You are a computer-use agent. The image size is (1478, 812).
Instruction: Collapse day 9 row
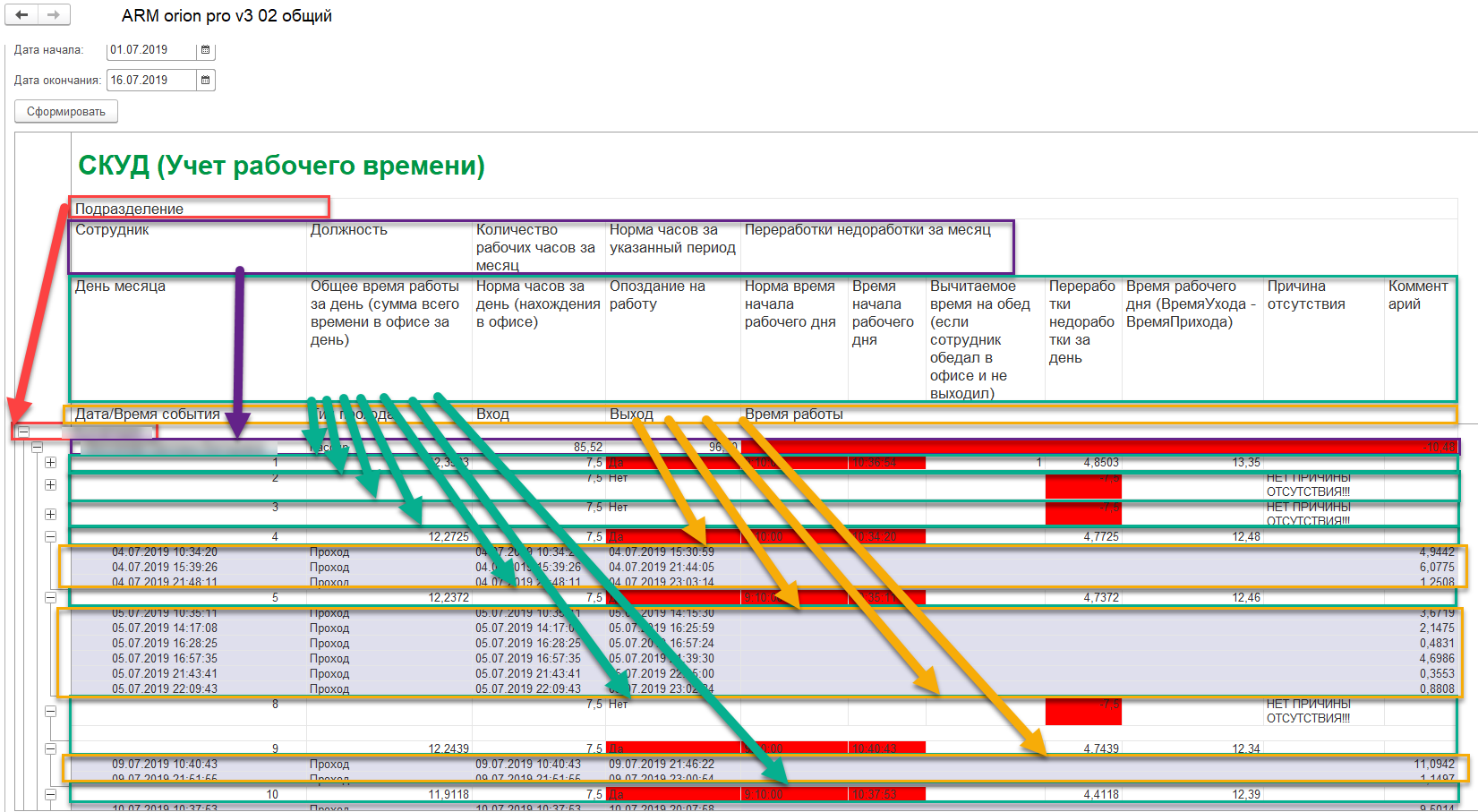[51, 748]
